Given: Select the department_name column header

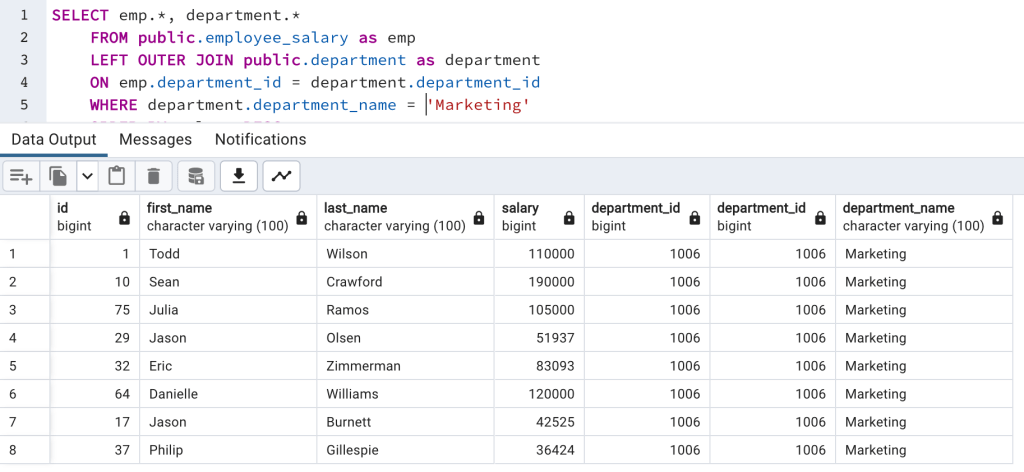Looking at the screenshot, I should click(898, 217).
